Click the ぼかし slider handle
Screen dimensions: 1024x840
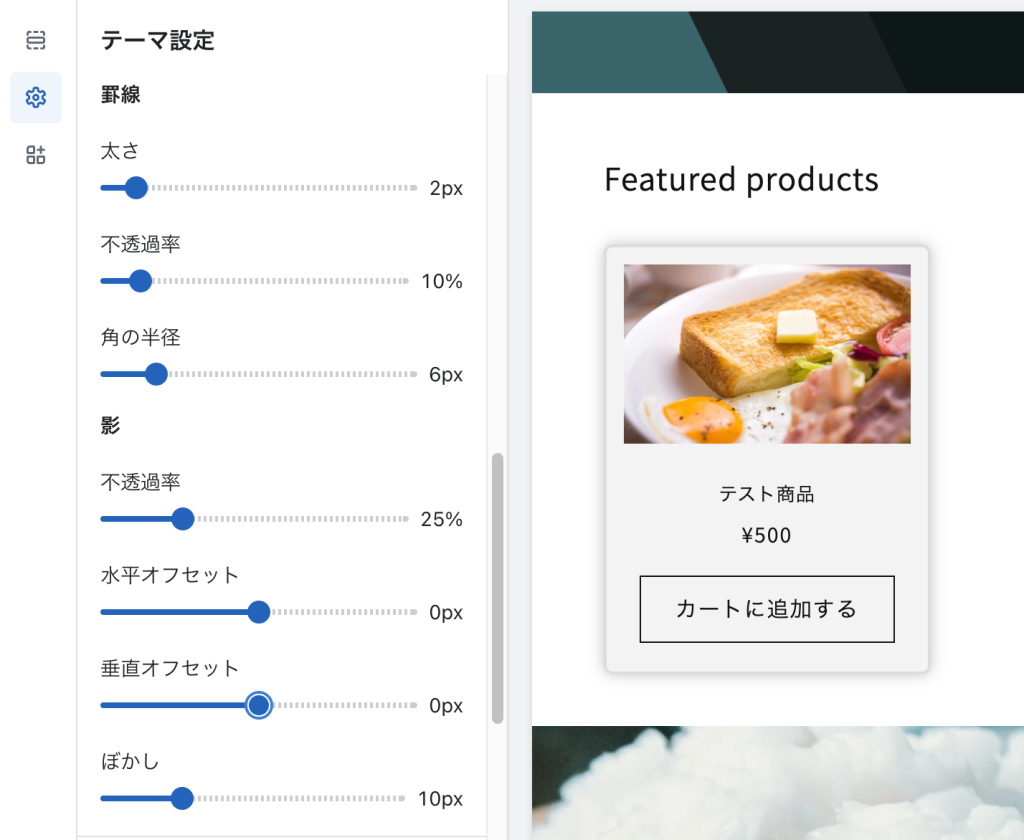pyautogui.click(x=181, y=799)
